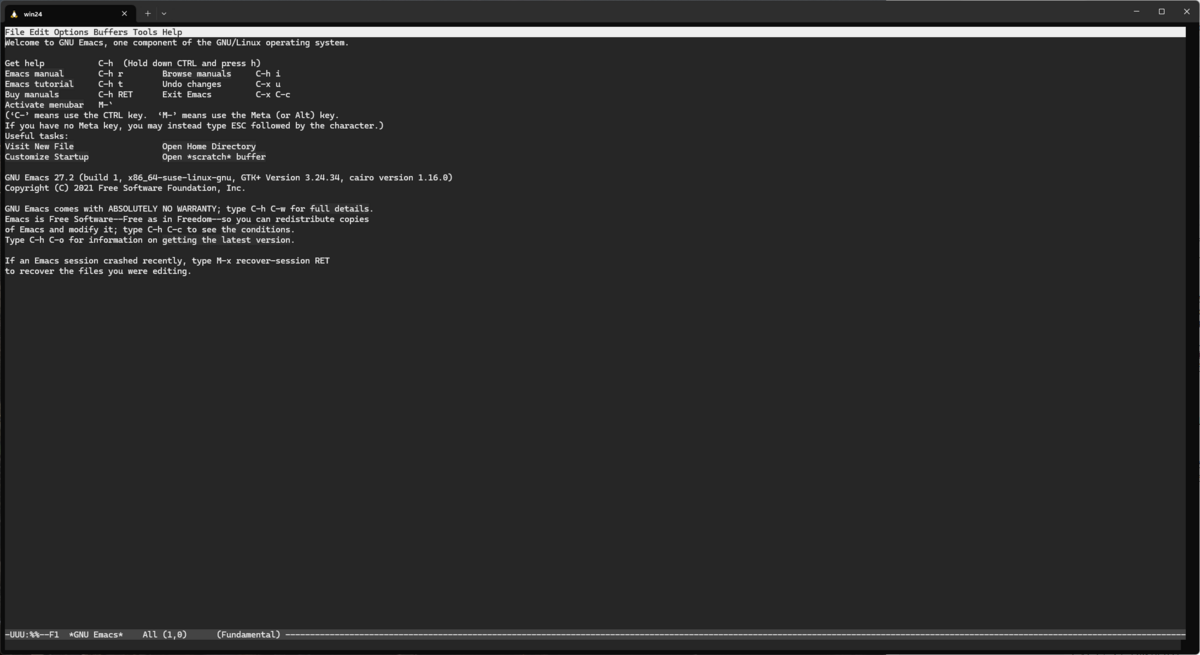Click the 'C-h C-w' warranty key text

click(266, 209)
